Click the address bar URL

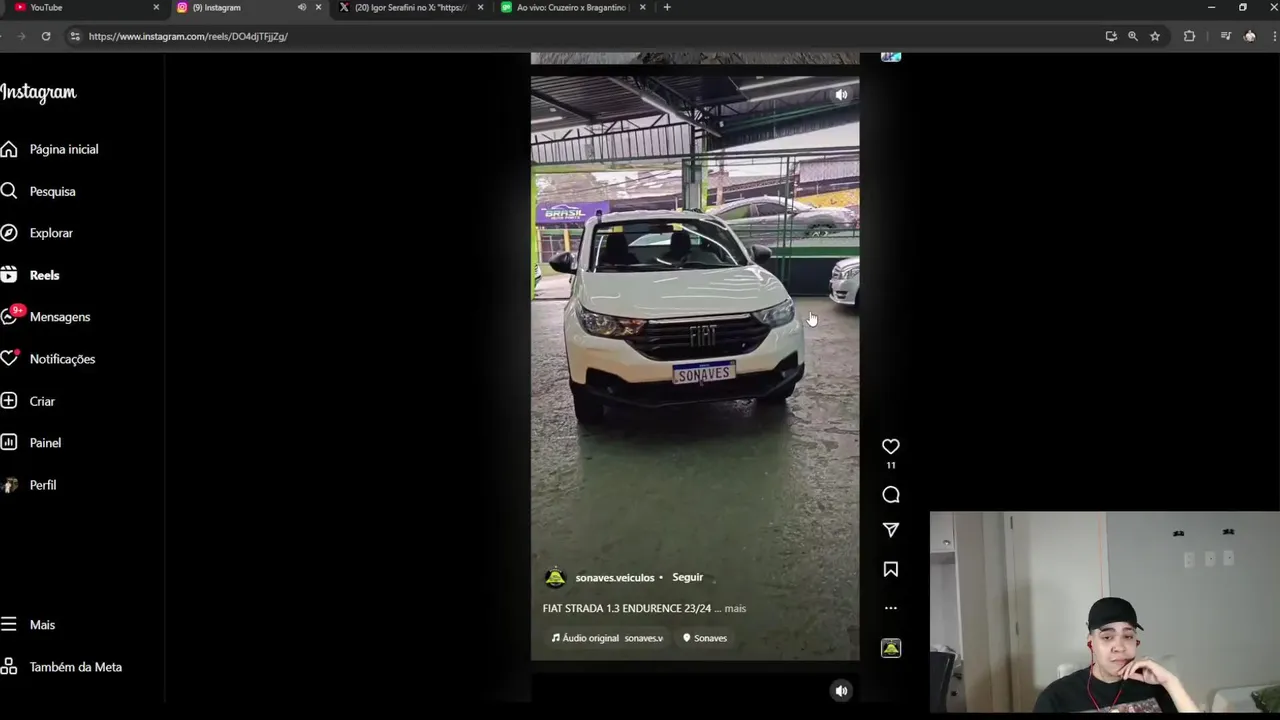coord(188,36)
